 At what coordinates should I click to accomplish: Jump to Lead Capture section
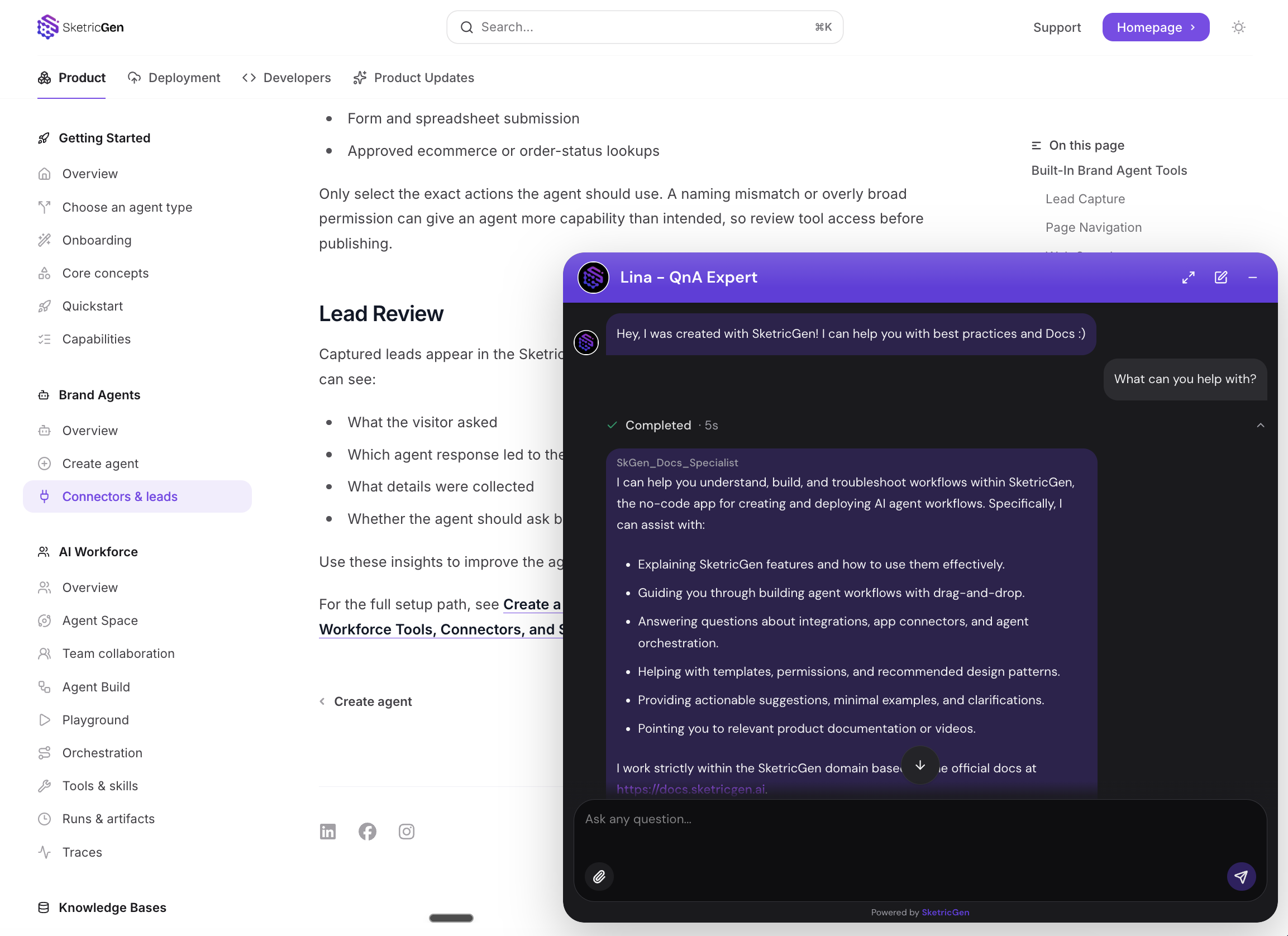pyautogui.click(x=1085, y=199)
